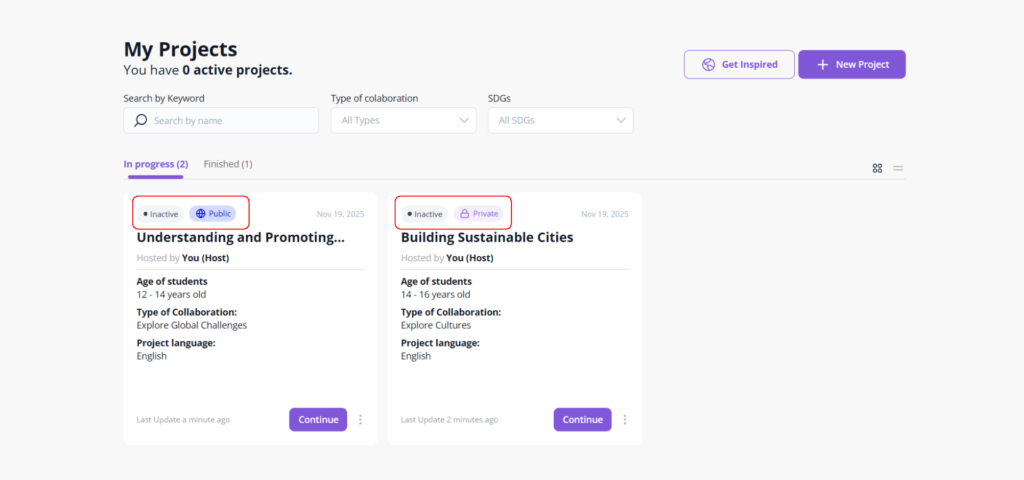Open three-dot menu on Building Sustainable Cities card
The width and height of the screenshot is (1024, 480).
tap(625, 420)
